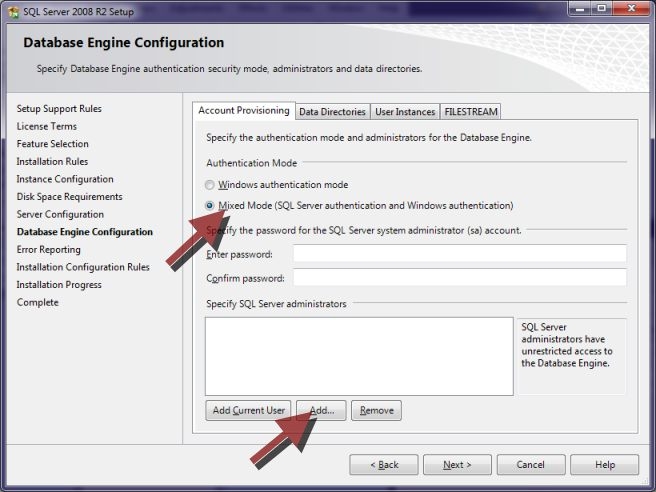This screenshot has width=656, height=492.
Task: Select the Installation Rules step
Action: pos(52,161)
